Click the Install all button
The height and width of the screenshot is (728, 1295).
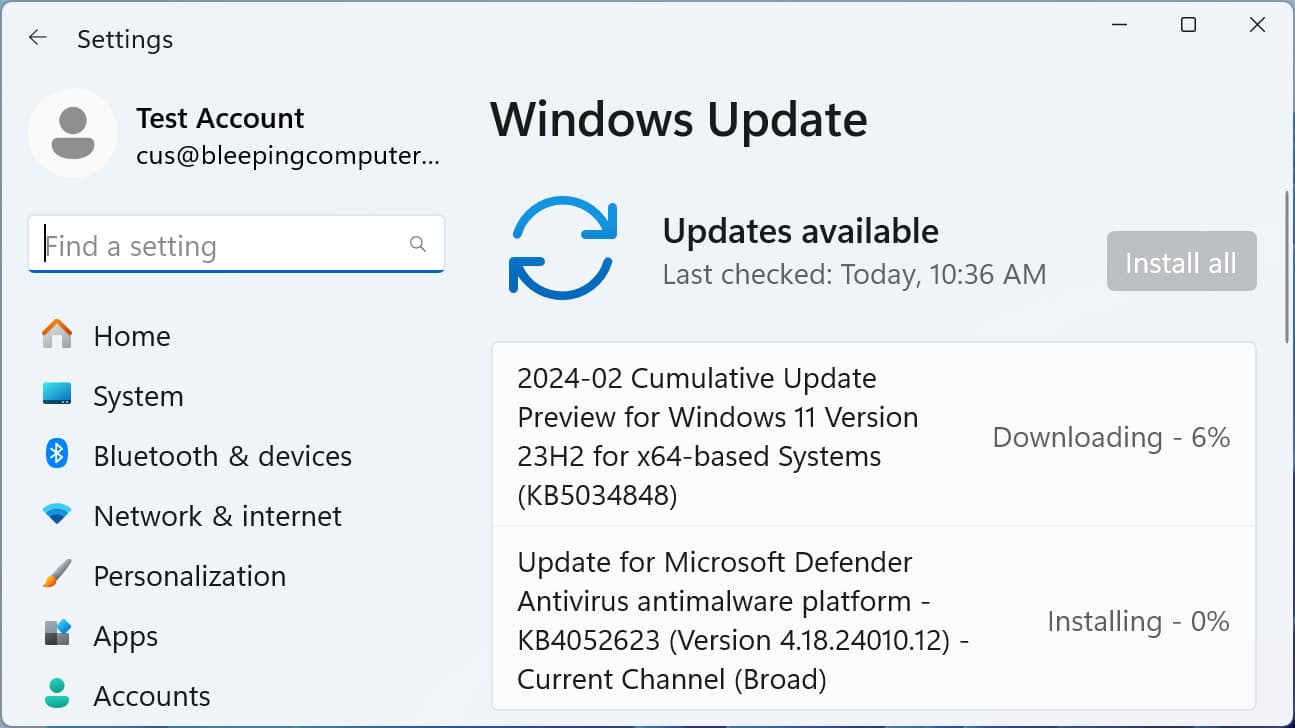(x=1181, y=261)
